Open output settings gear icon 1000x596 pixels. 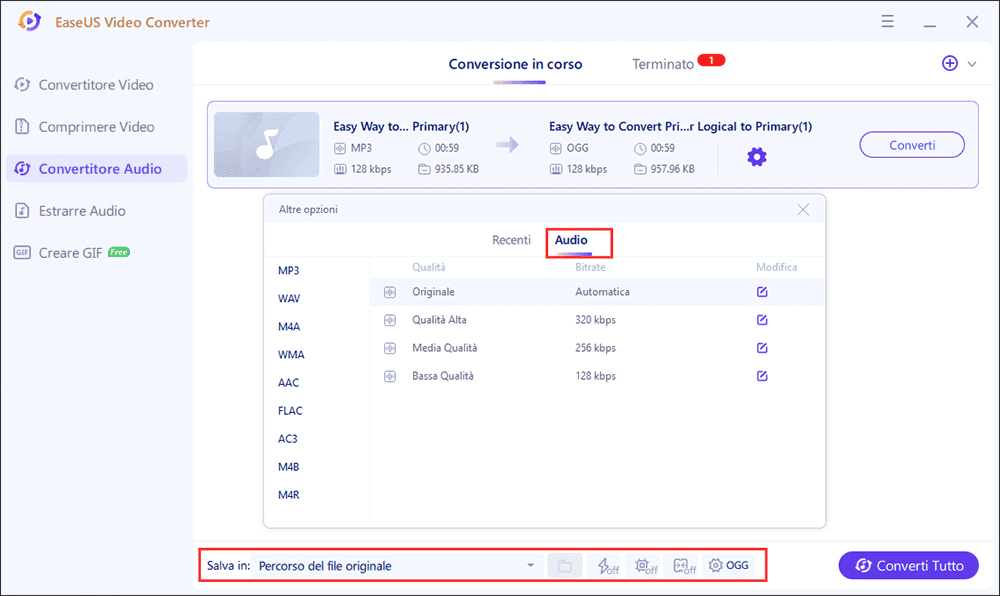click(757, 157)
